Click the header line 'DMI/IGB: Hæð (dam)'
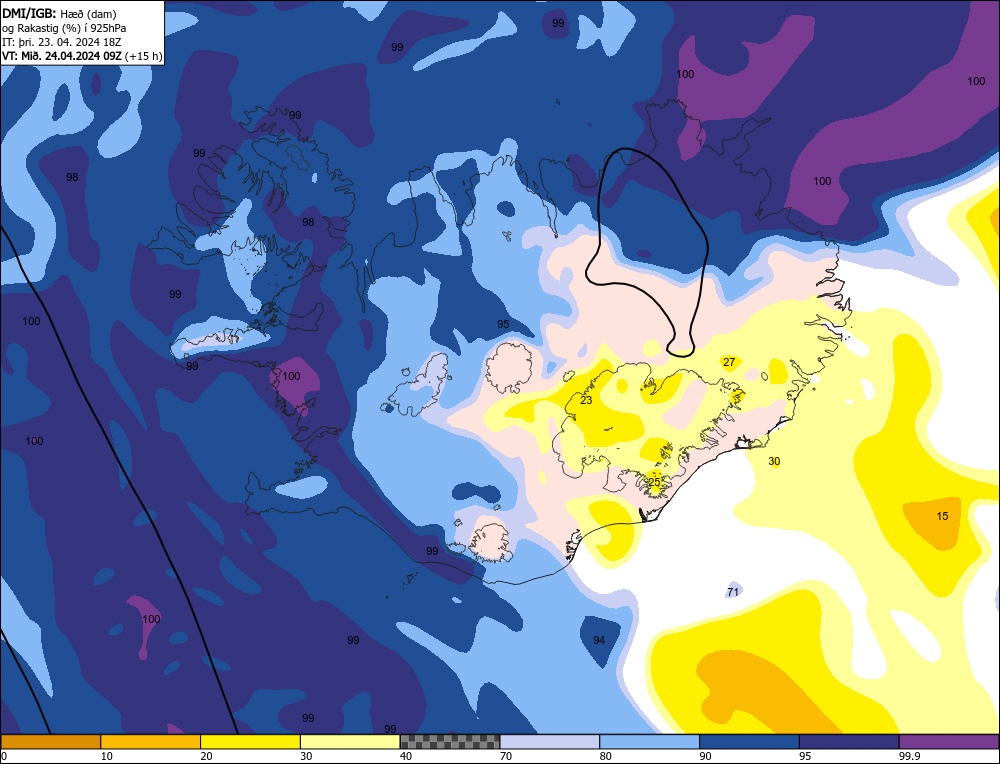The height and width of the screenshot is (764, 1000). point(59,13)
